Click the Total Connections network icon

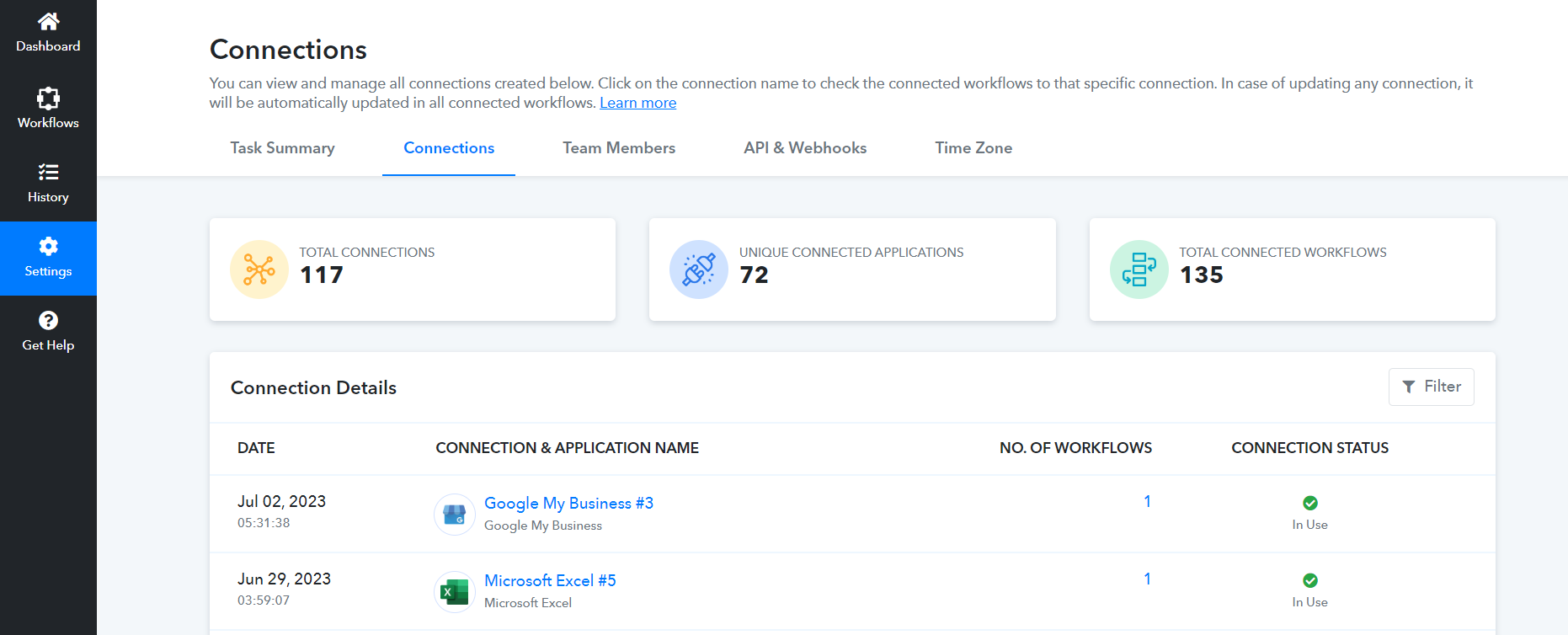coord(259,269)
